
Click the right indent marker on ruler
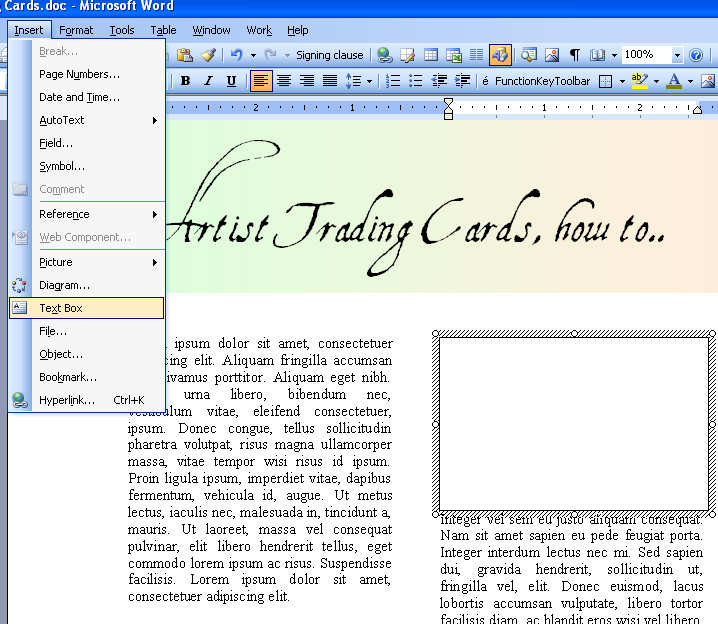[x=697, y=109]
